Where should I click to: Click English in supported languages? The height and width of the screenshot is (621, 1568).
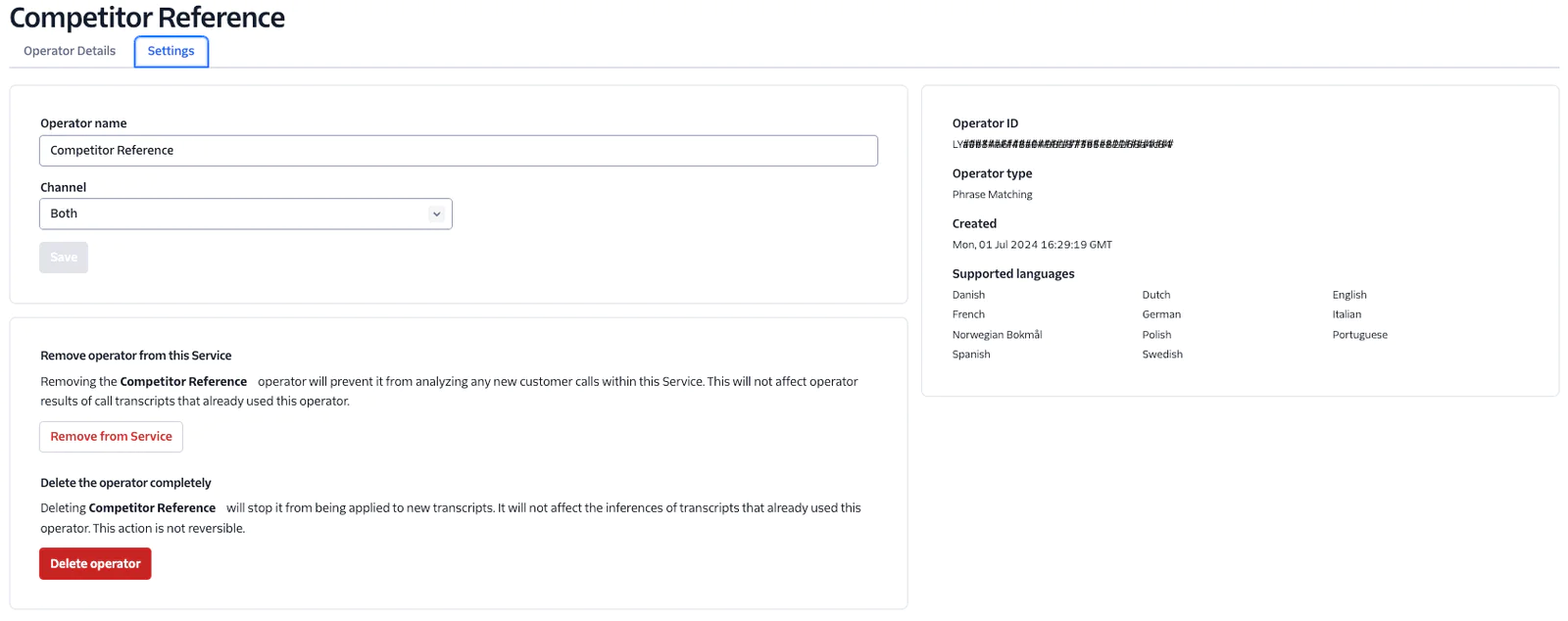[x=1348, y=295]
